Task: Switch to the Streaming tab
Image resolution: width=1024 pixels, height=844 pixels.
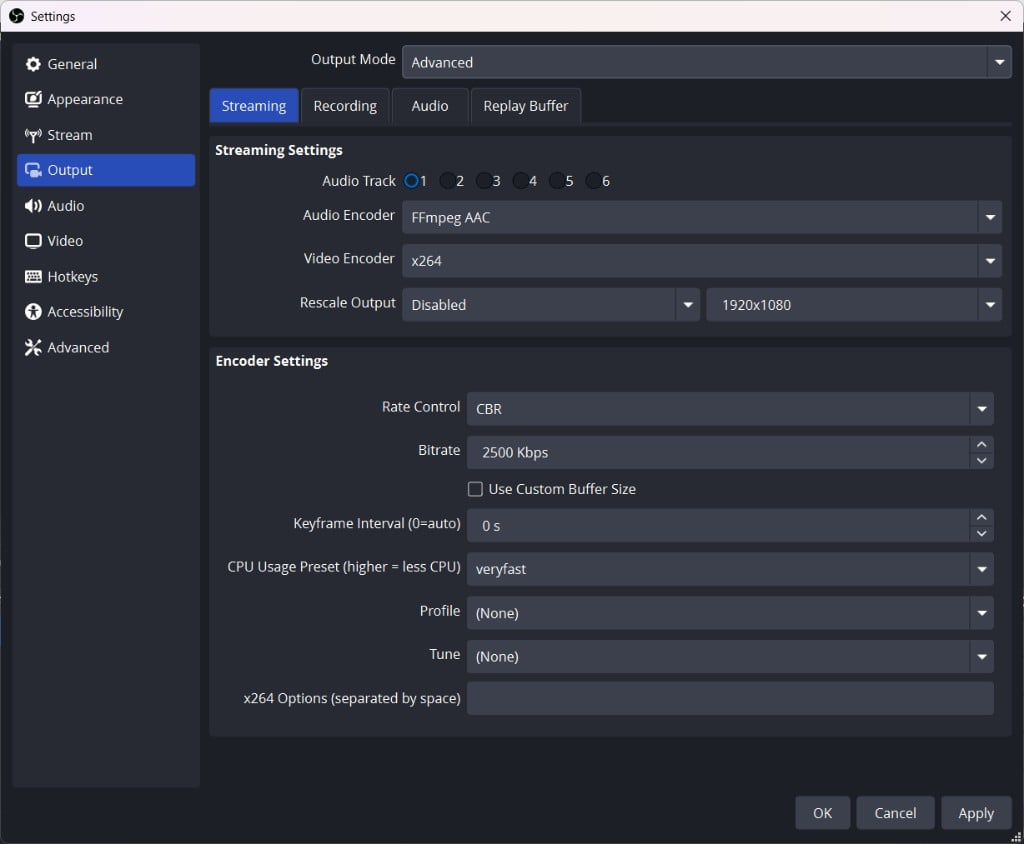Action: 254,106
